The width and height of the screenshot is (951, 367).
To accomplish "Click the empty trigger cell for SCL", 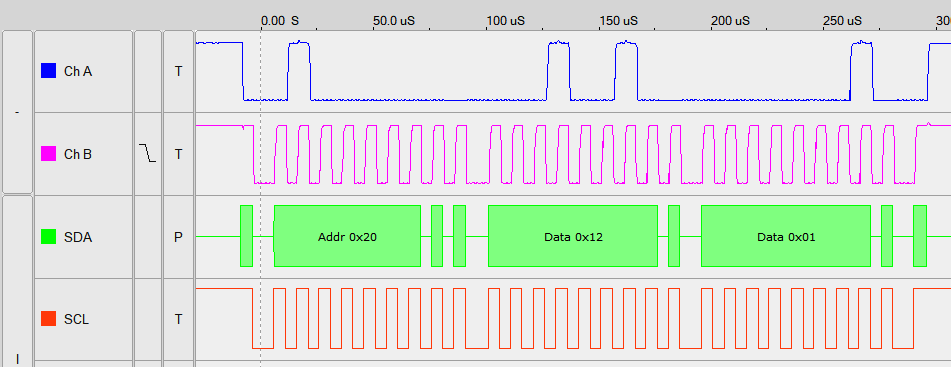I will (148, 319).
